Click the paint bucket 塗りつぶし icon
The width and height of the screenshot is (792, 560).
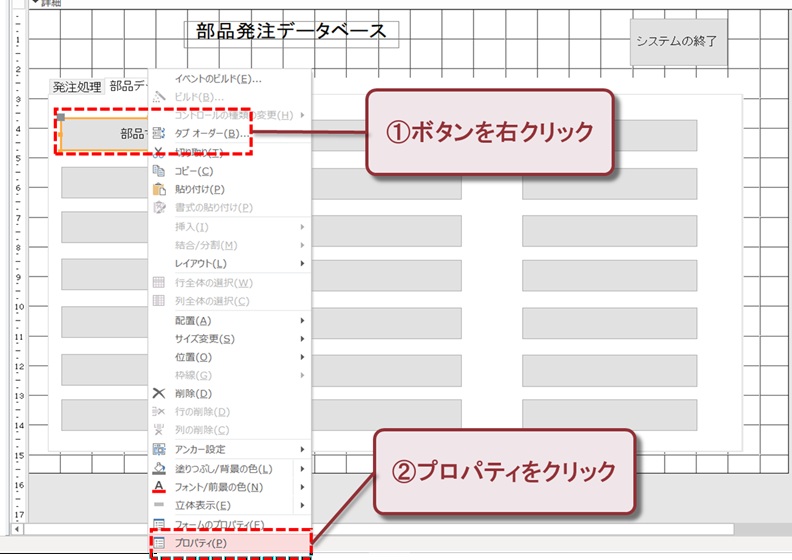(158, 468)
